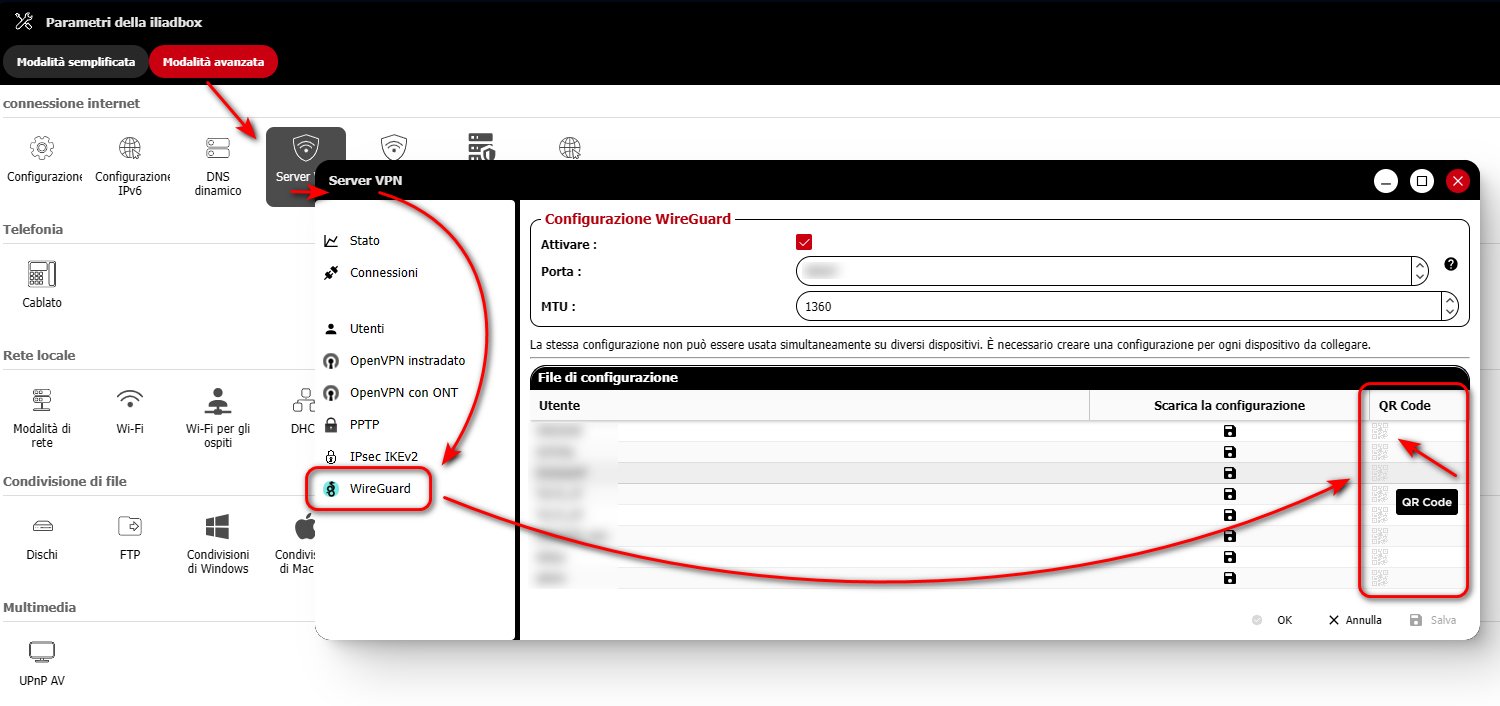
Task: Open the Wi-Fi settings icon
Action: coord(130,400)
